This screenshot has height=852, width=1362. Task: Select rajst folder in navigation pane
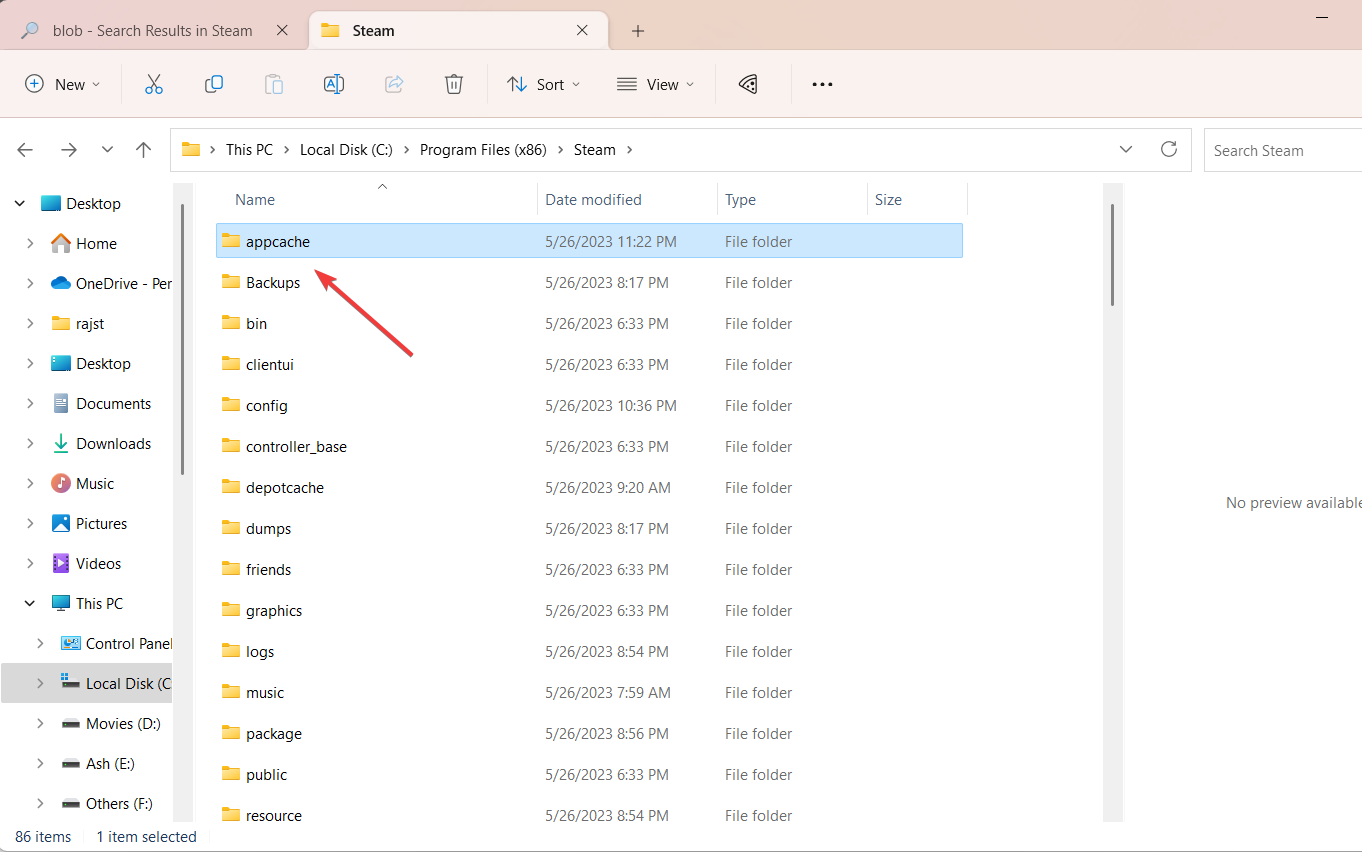pyautogui.click(x=90, y=324)
